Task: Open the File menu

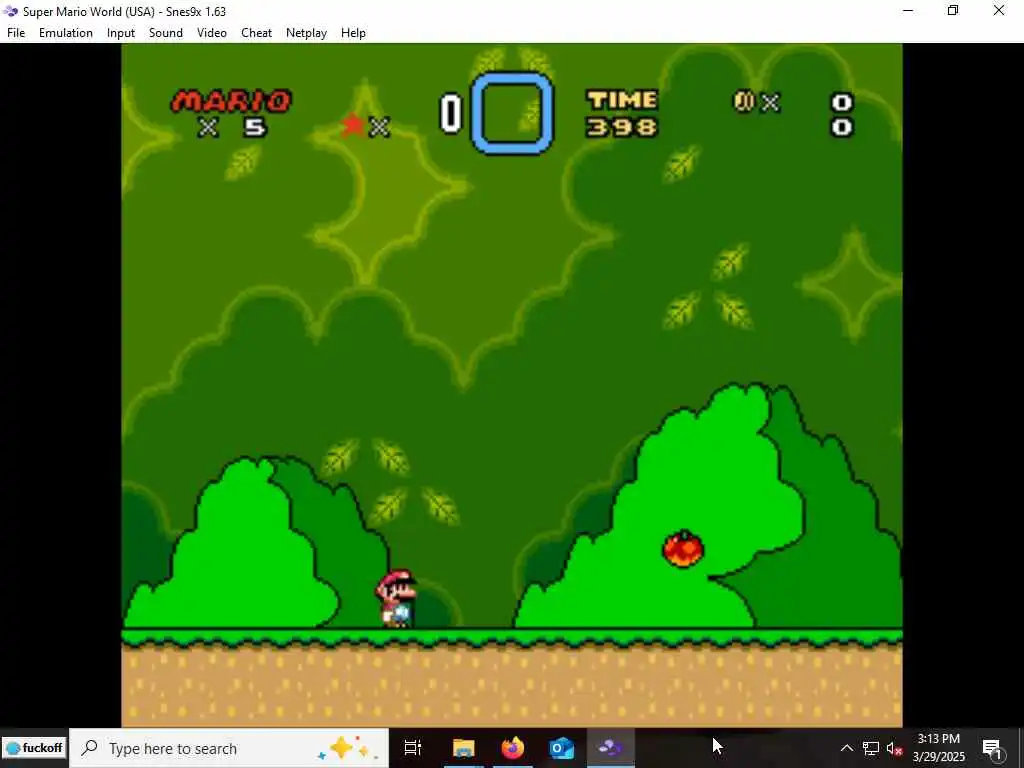Action: click(x=16, y=33)
